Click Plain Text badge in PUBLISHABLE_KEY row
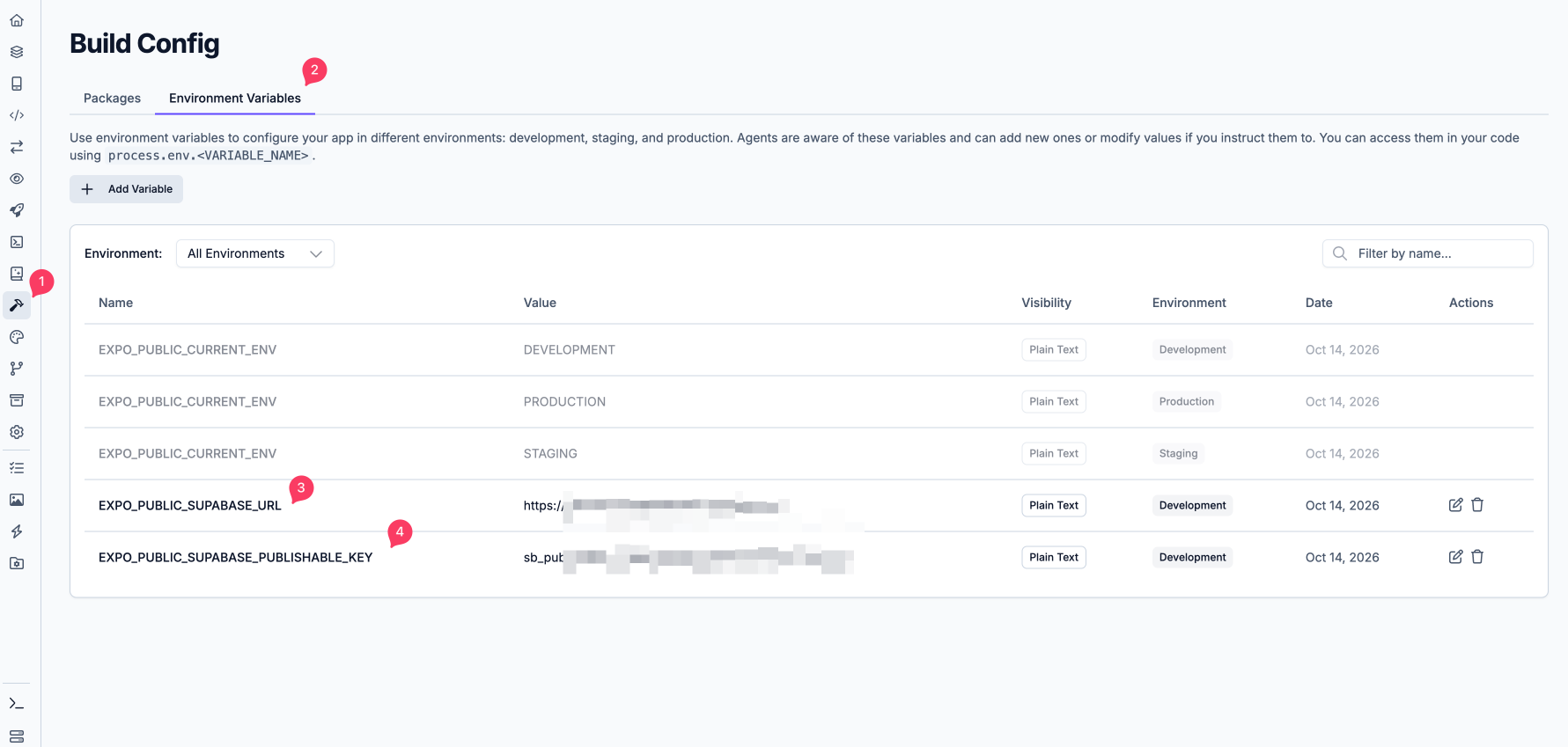Viewport: 1568px width, 747px height. click(1054, 557)
